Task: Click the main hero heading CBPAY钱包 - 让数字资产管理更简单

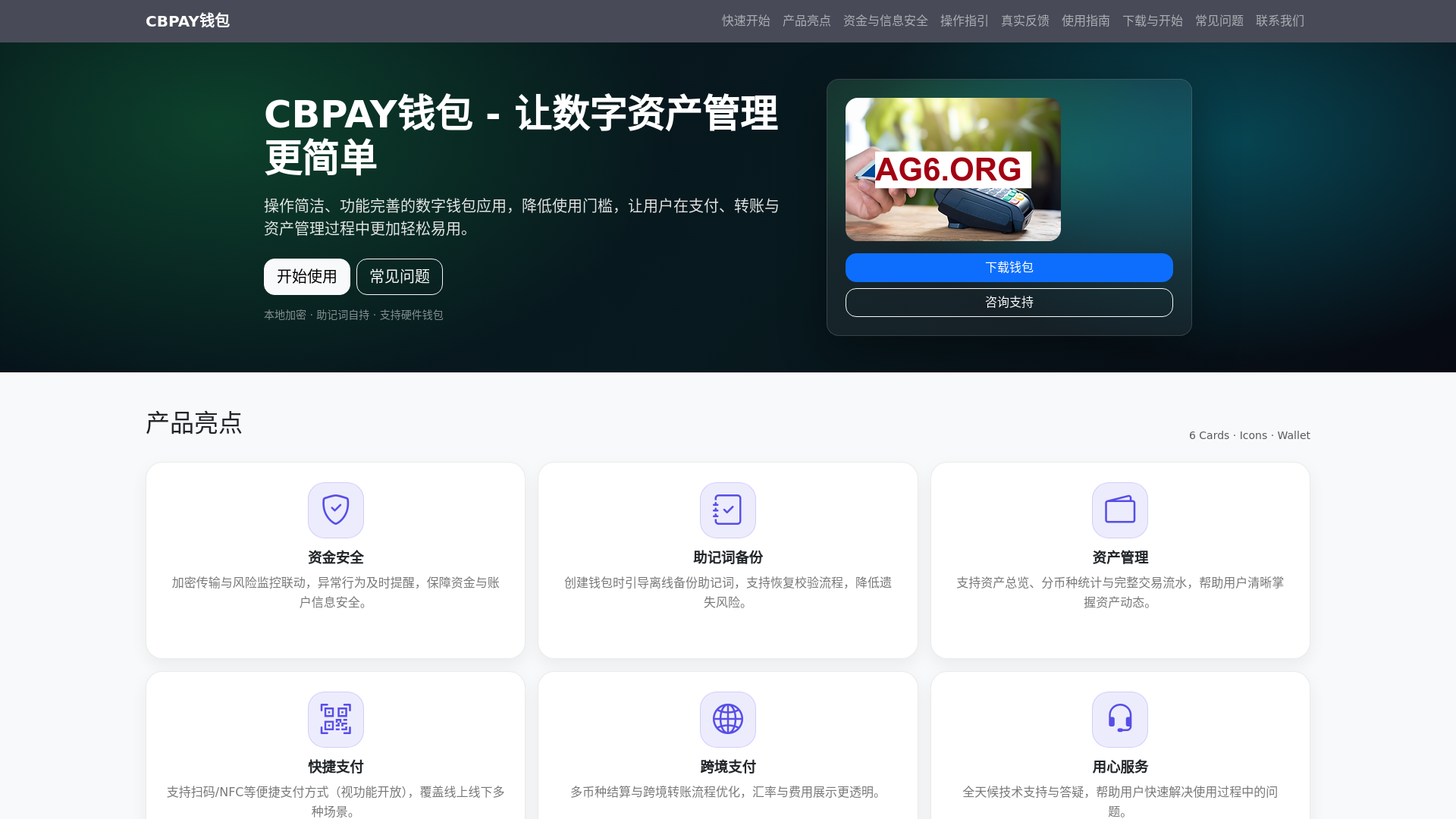Action: pos(522,135)
